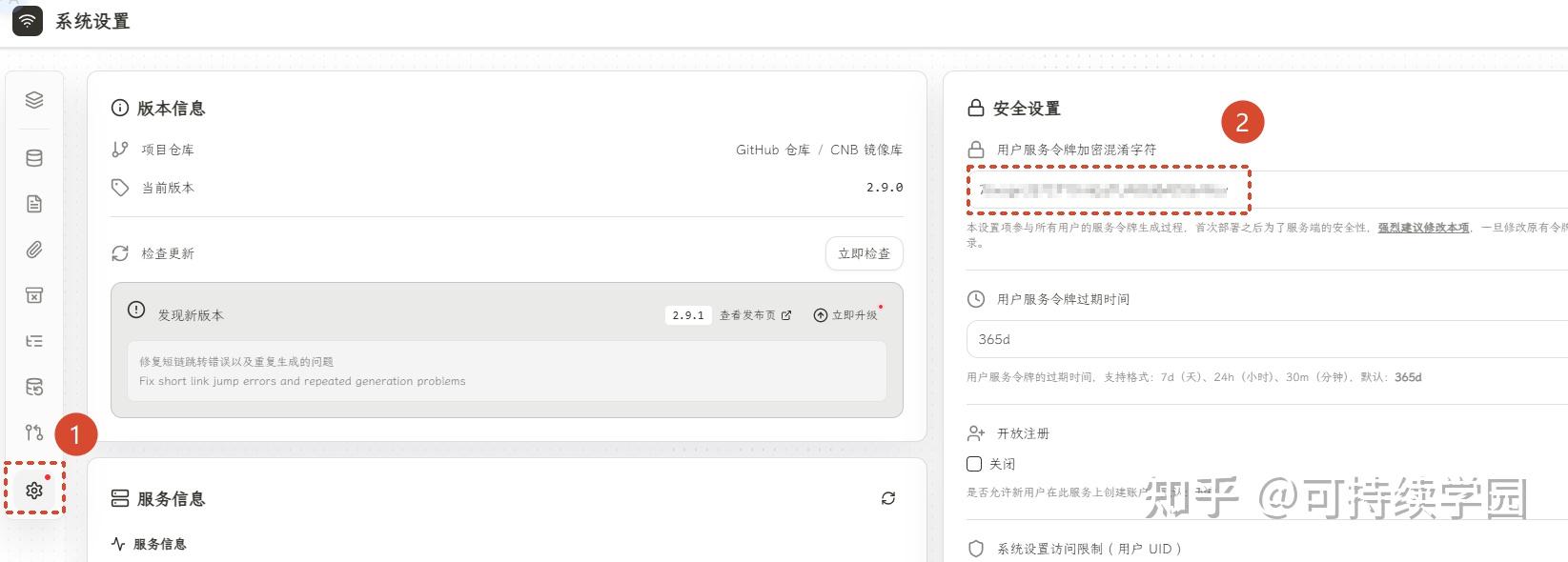
Task: Open the task list sidebar icon
Action: [x=34, y=341]
